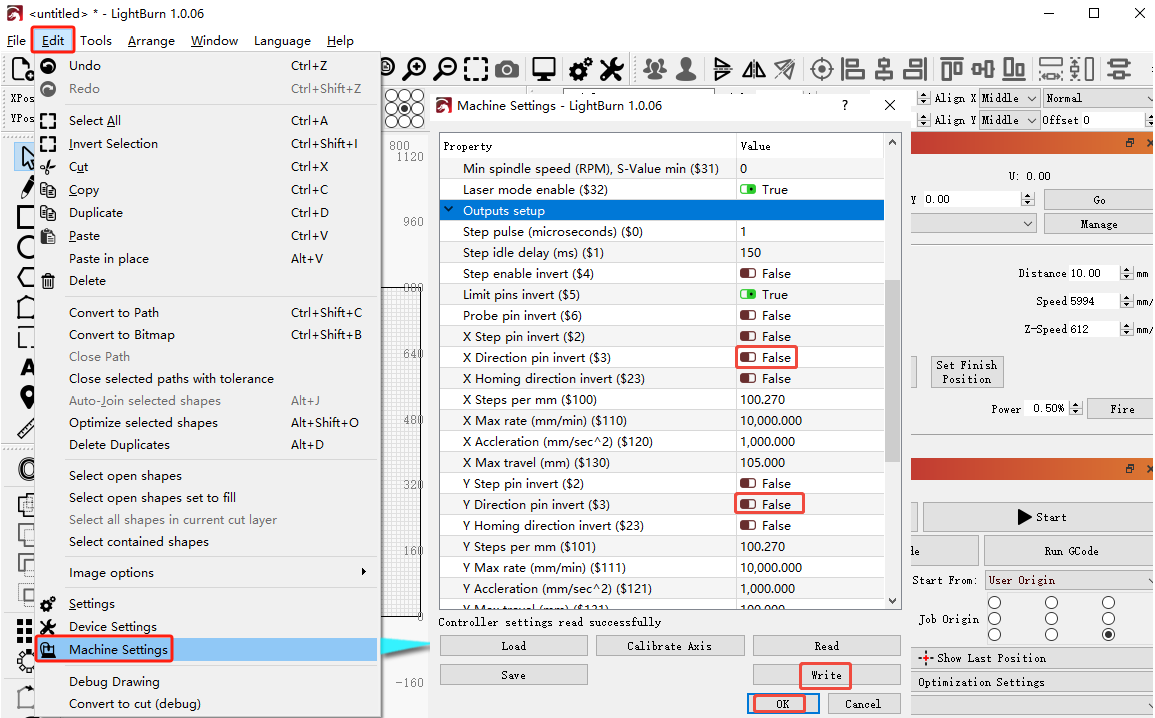Click the Write button

tap(826, 675)
